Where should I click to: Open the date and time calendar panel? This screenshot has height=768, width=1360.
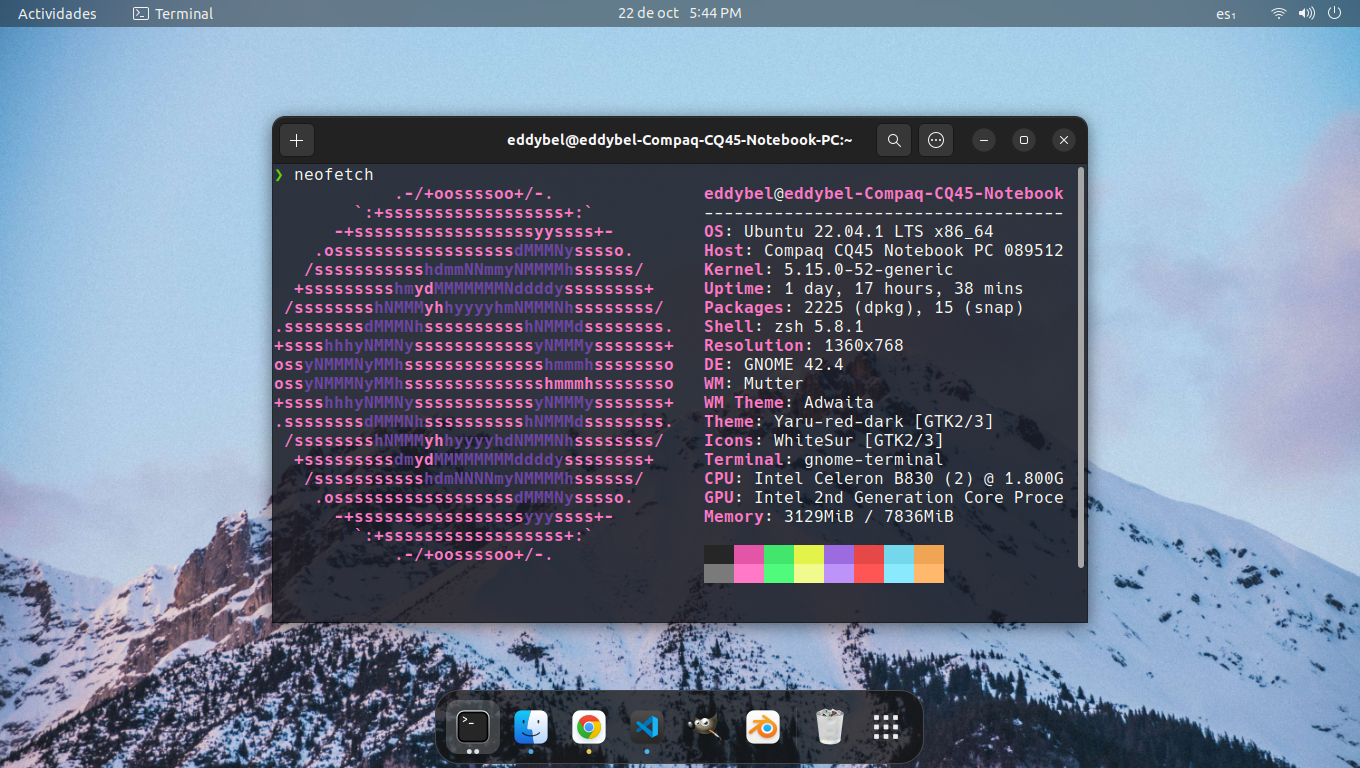pyautogui.click(x=680, y=13)
